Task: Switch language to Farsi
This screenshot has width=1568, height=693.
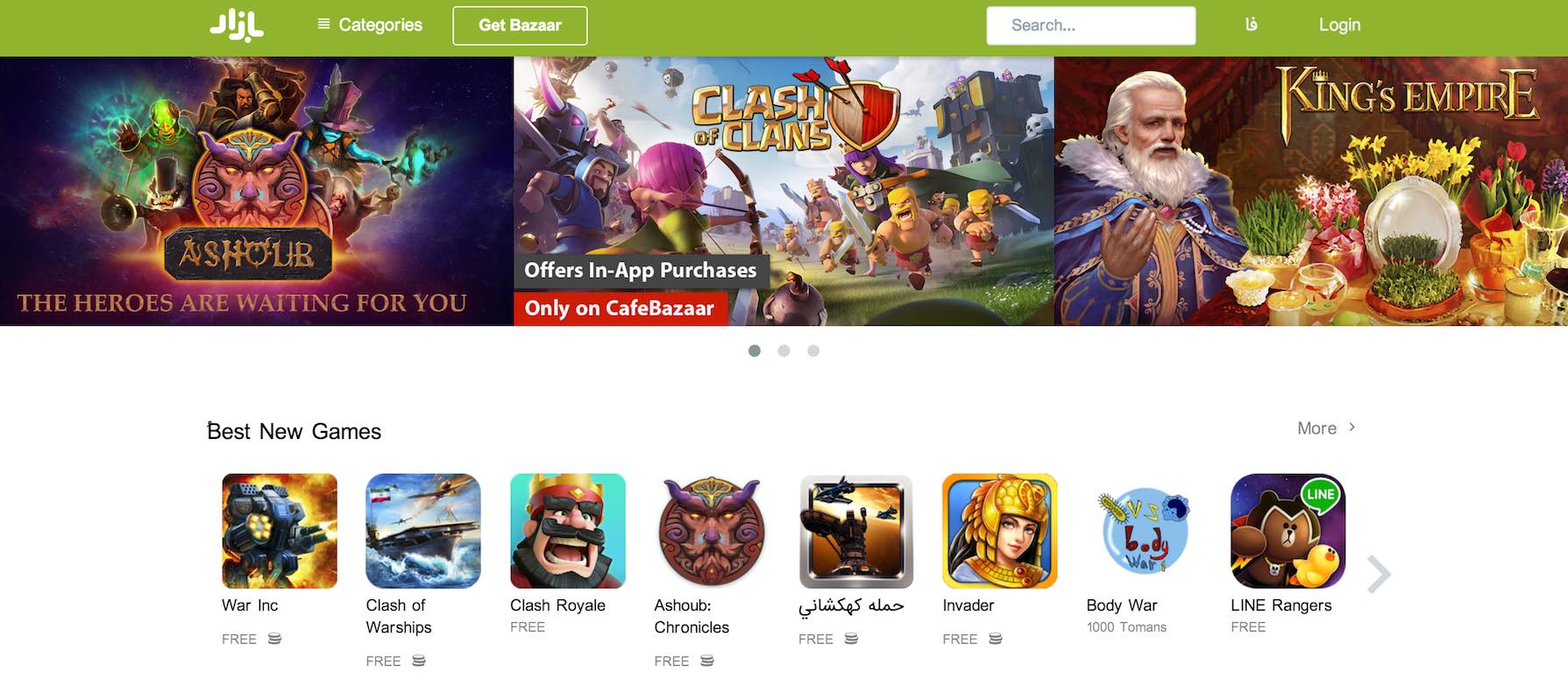Action: coord(1252,25)
